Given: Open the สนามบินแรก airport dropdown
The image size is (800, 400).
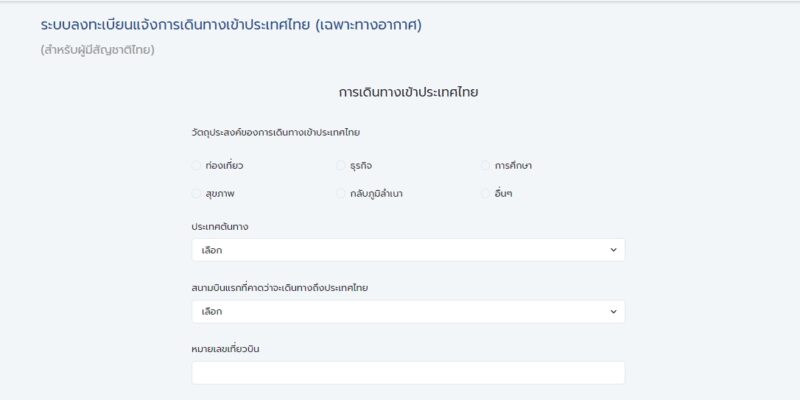Looking at the screenshot, I should pos(408,311).
